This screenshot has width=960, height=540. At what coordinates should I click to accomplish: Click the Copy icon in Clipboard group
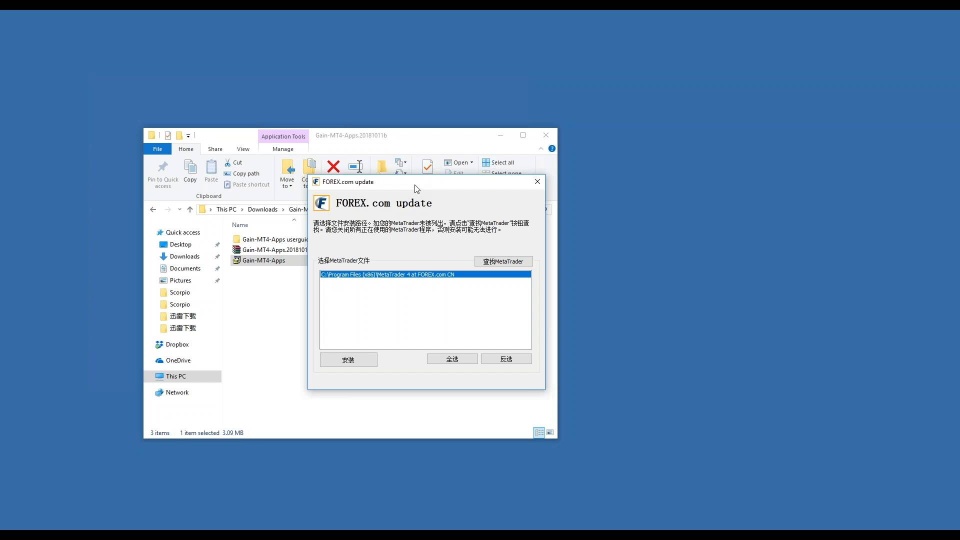click(x=190, y=167)
